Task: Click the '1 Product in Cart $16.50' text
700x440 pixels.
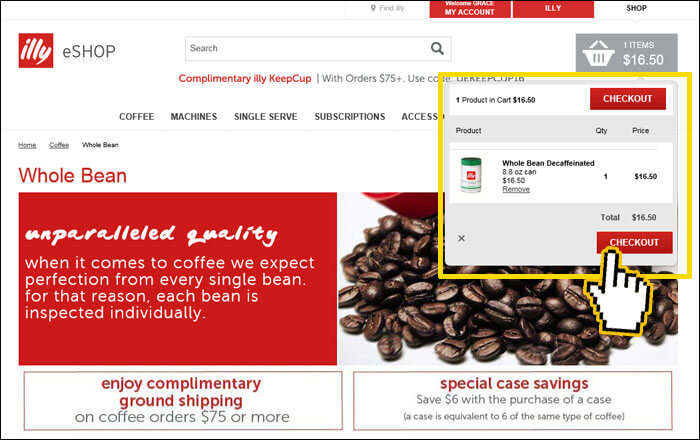Action: click(x=495, y=100)
